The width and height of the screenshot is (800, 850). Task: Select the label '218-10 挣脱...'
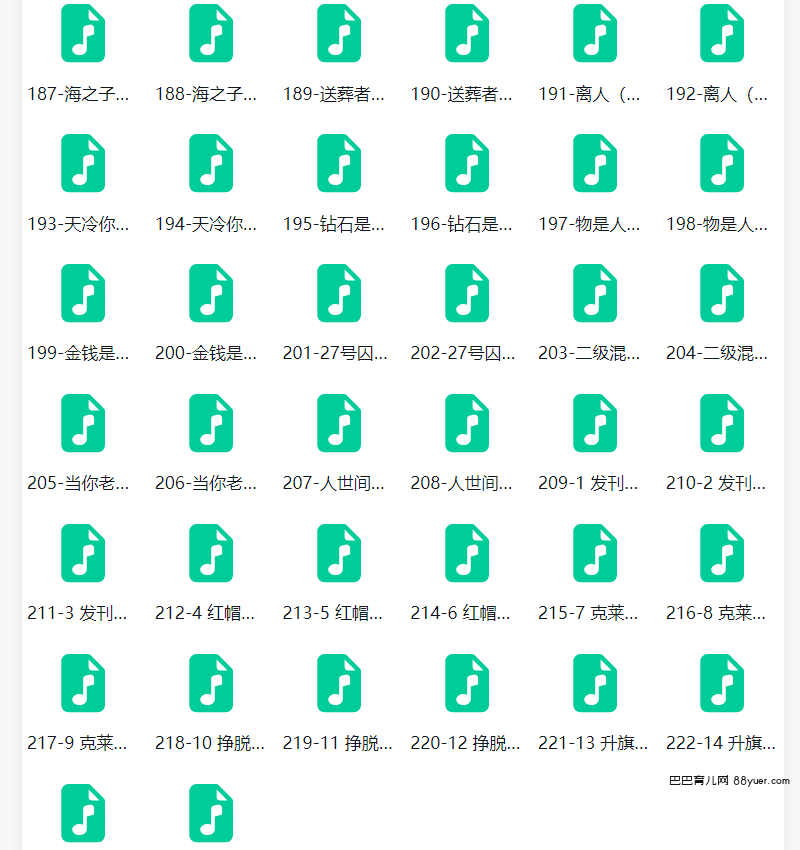pos(210,743)
